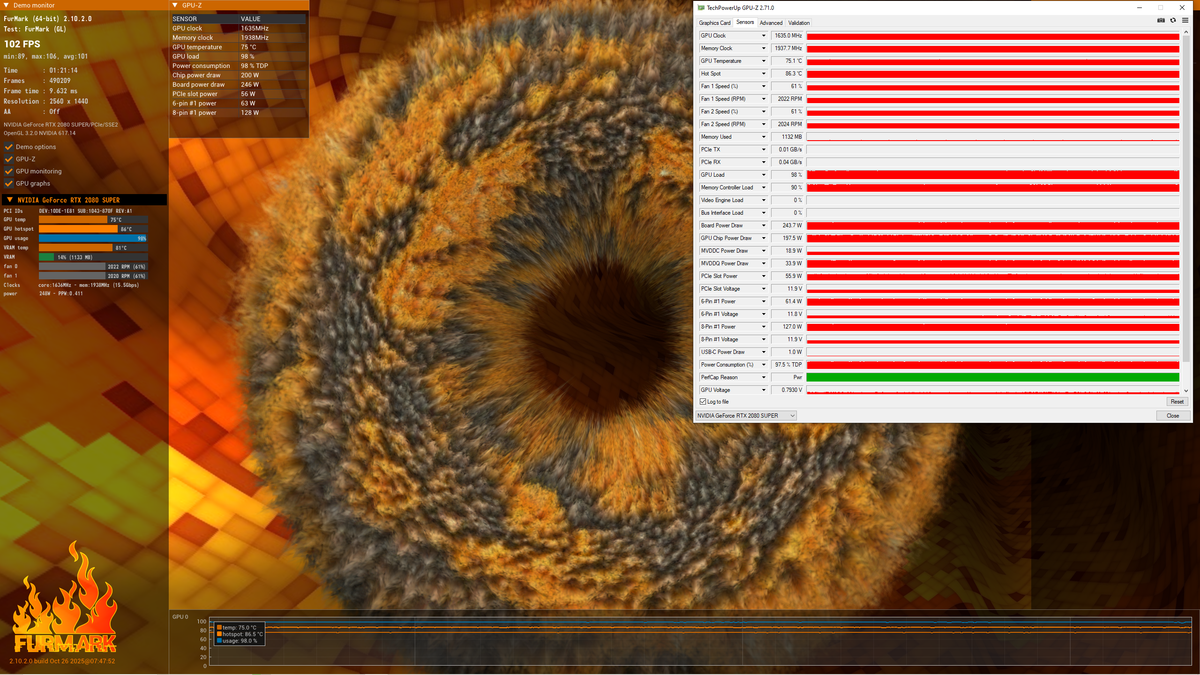Disable the GPU monitoring checkbox
The width and height of the screenshot is (1200, 675).
pyautogui.click(x=9, y=171)
